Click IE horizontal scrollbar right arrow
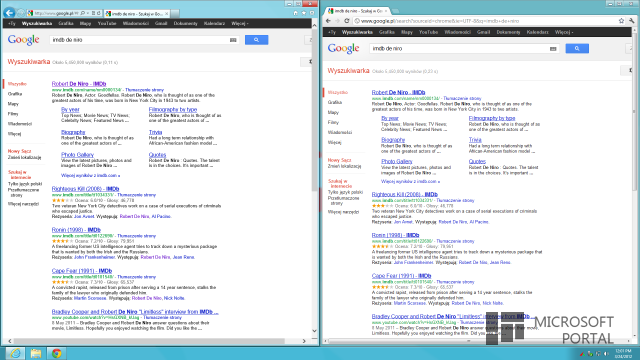 click(x=304, y=341)
